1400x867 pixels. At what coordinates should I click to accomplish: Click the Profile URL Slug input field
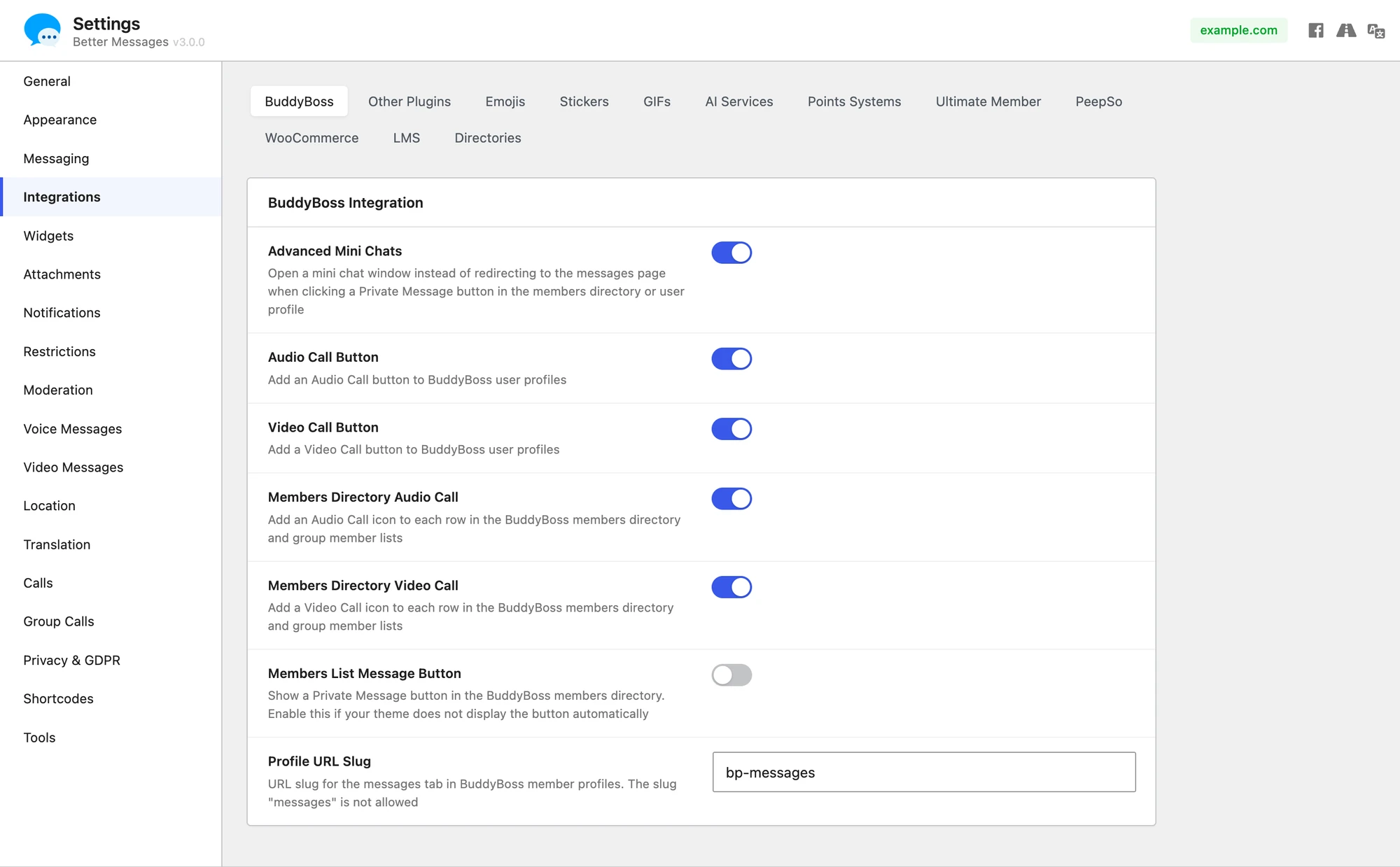[924, 773]
